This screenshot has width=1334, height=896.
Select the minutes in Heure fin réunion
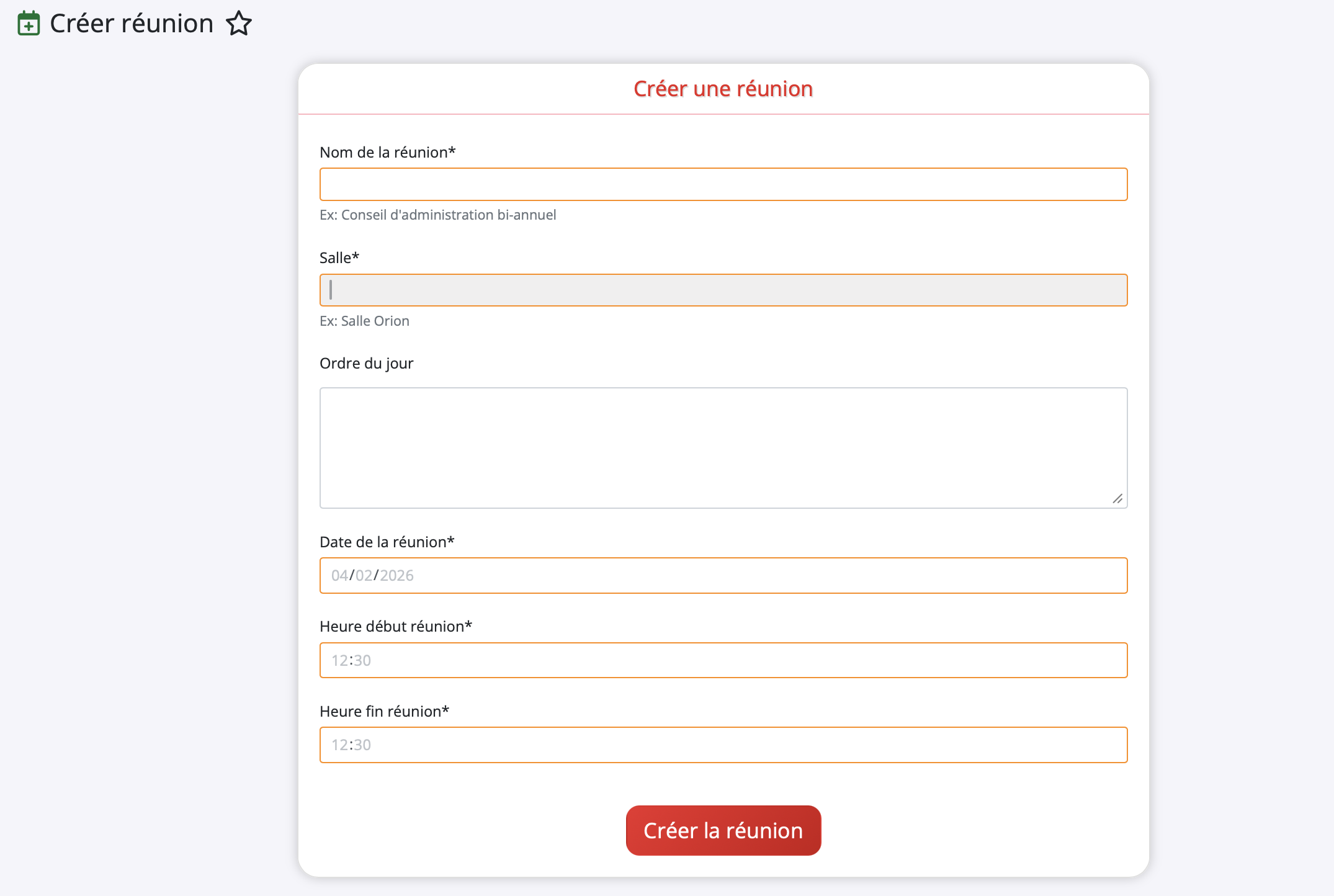[x=362, y=745]
